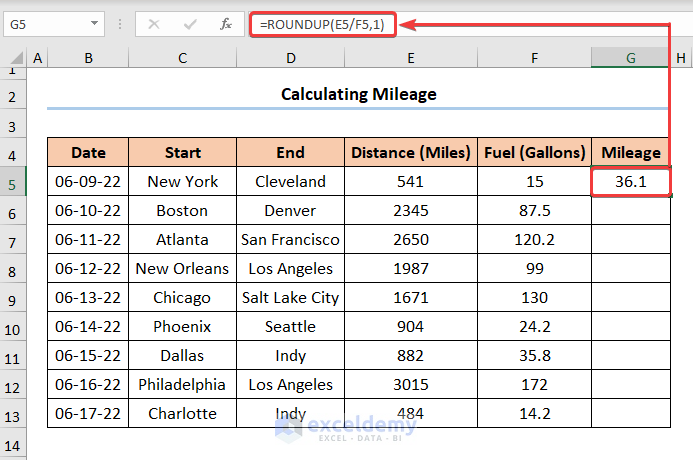Click the Distance (Miles) header cell
Viewport: 693px width, 460px height.
[x=411, y=153]
